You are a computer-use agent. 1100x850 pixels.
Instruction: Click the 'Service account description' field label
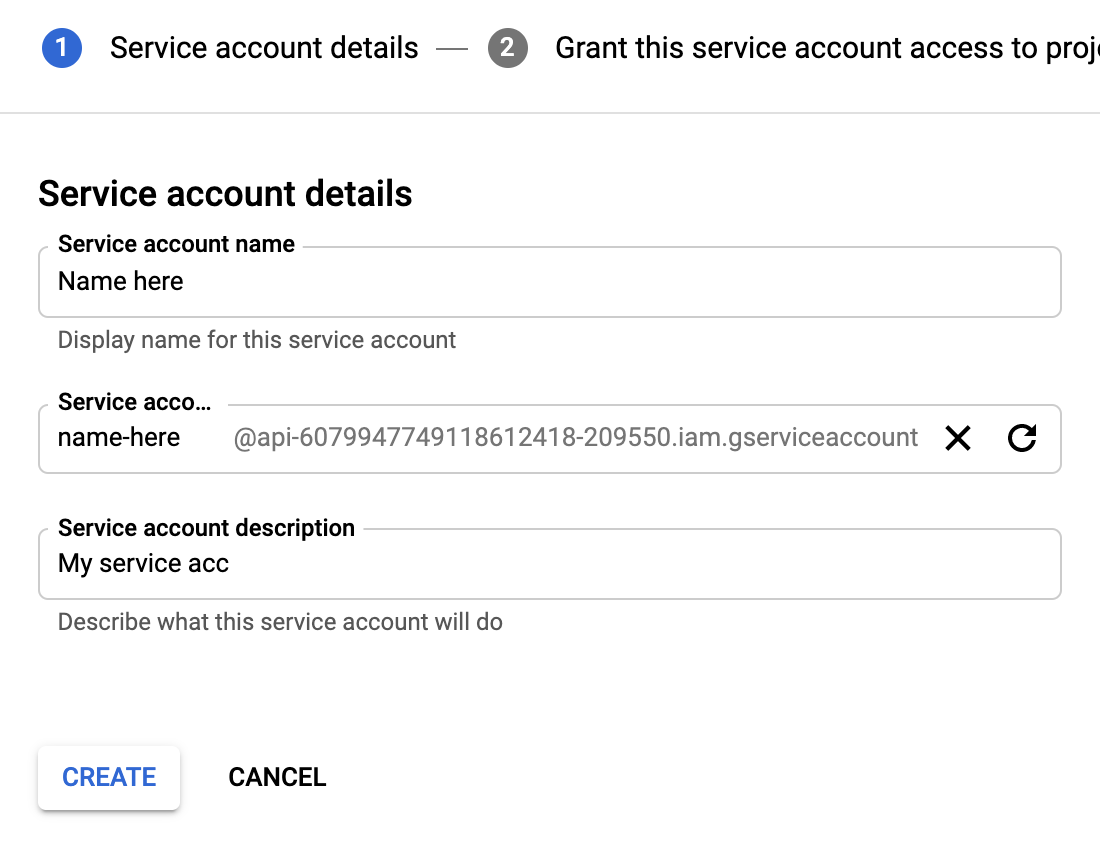(206, 527)
